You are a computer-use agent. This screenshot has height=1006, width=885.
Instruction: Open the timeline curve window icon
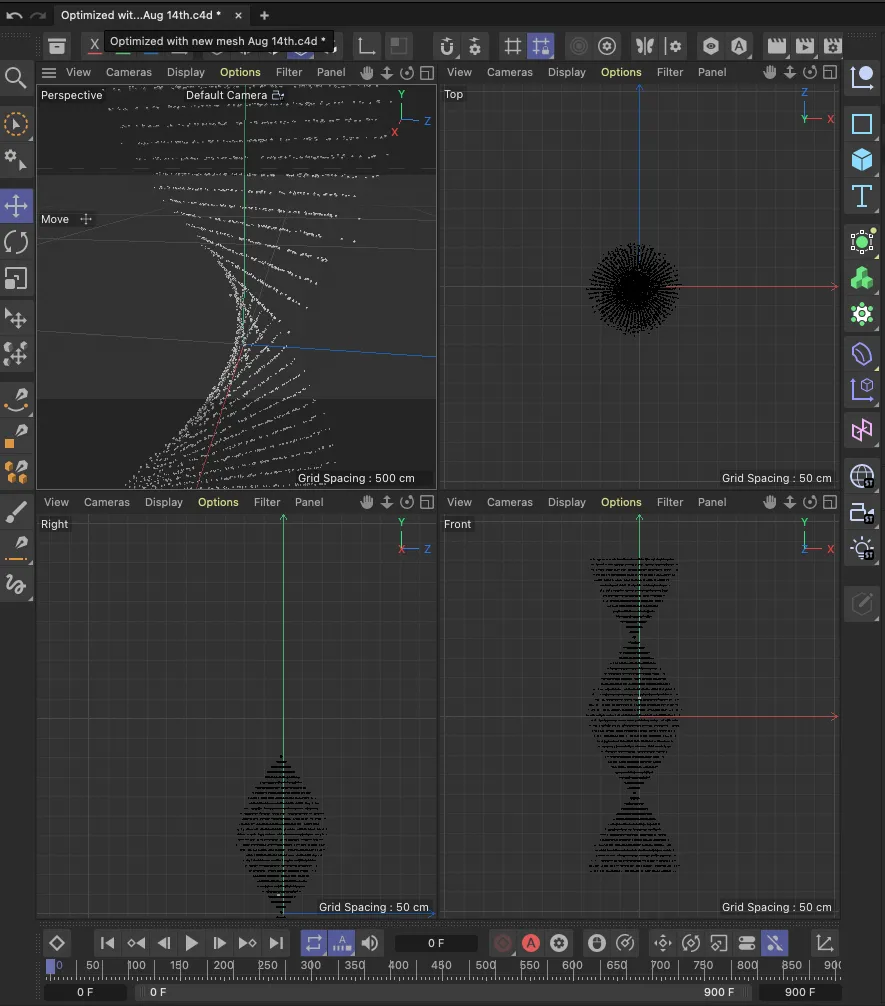coord(825,943)
